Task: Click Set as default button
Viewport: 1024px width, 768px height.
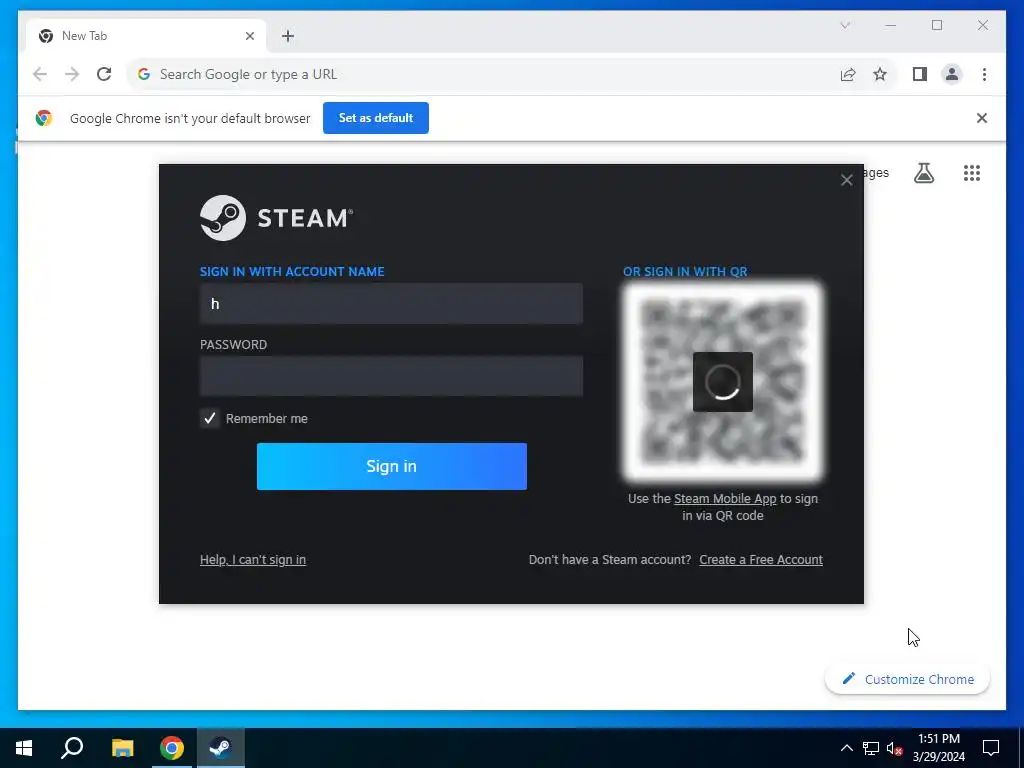Action: pos(376,118)
